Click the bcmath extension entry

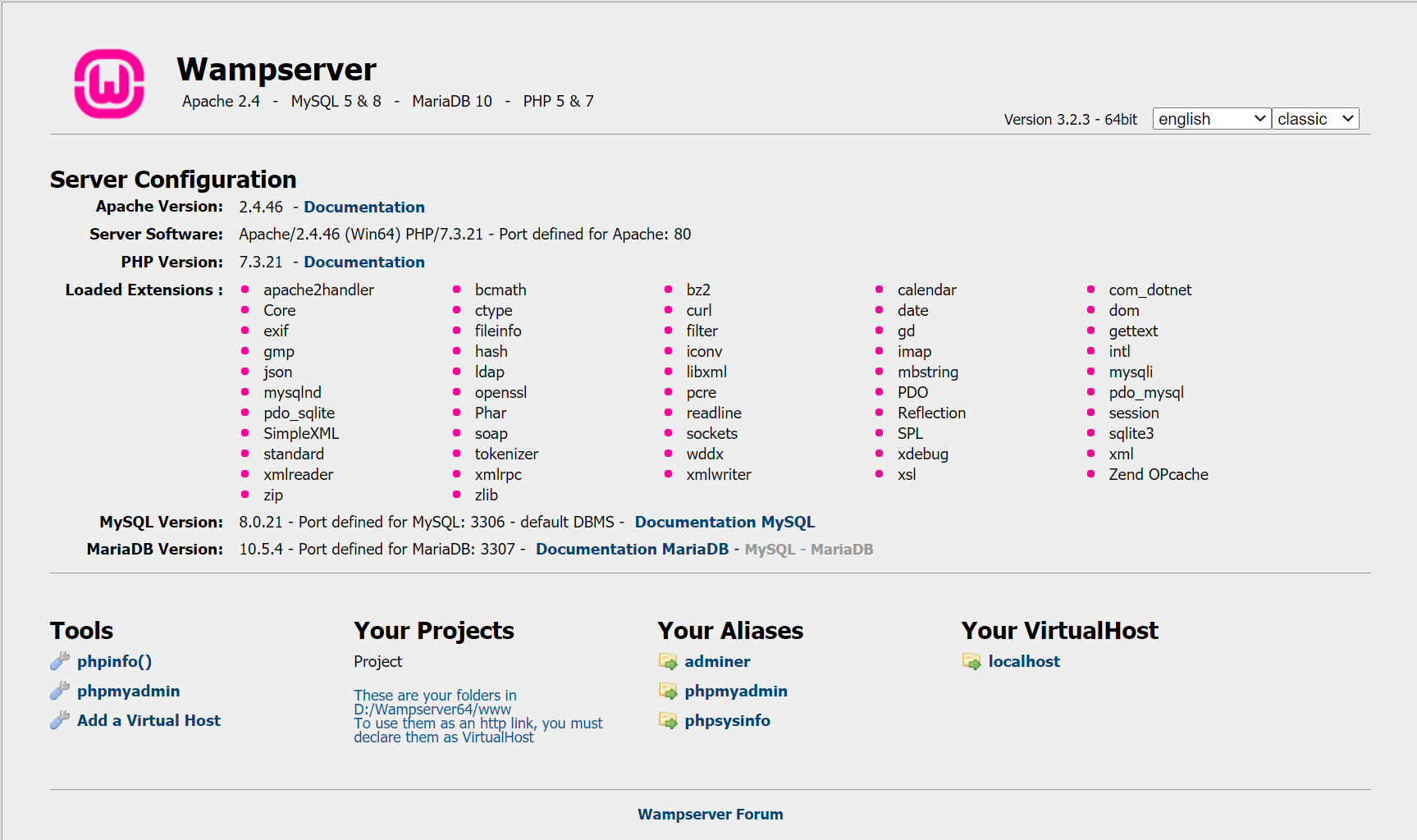click(501, 290)
